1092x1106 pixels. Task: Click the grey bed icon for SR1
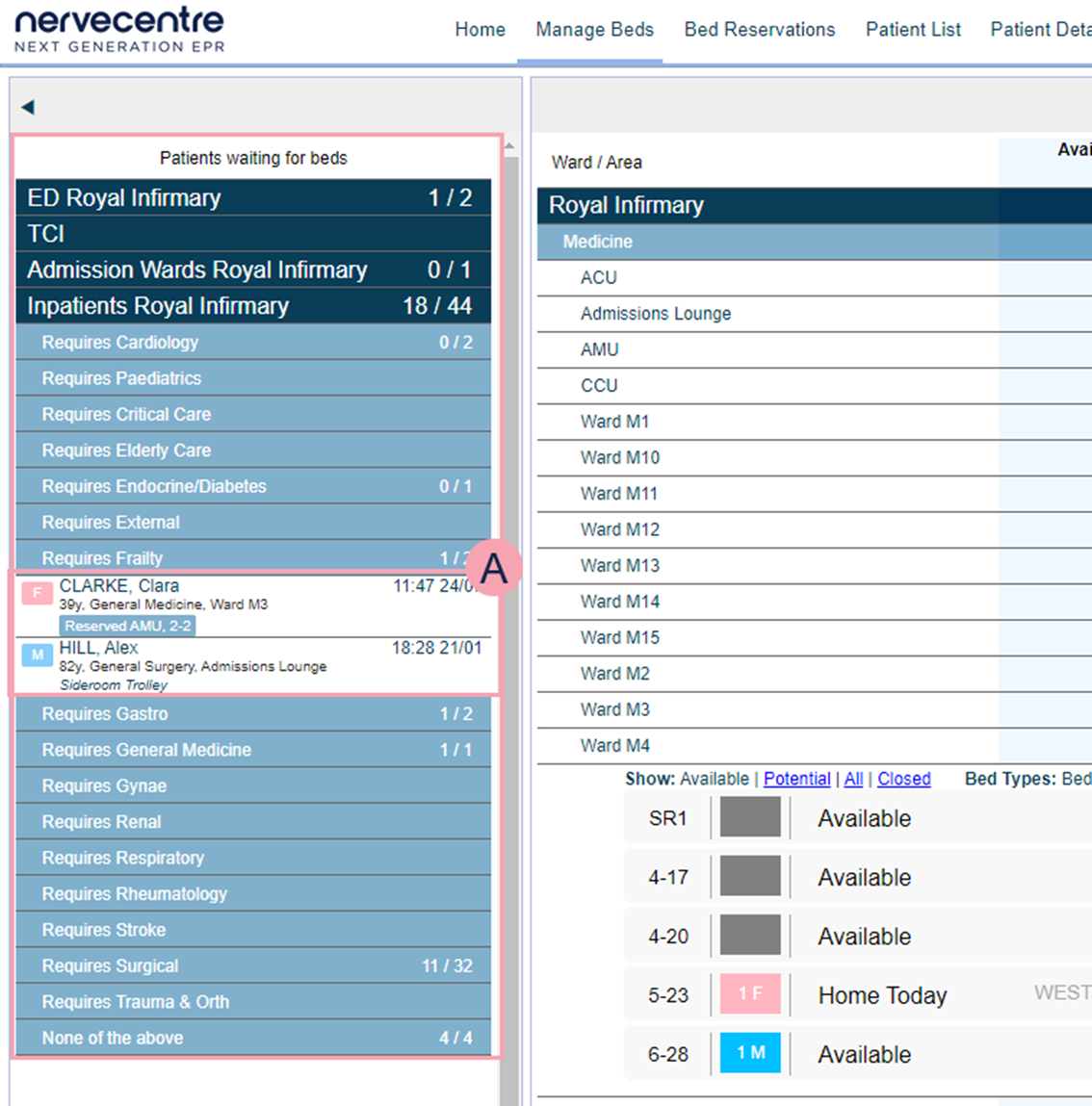tap(750, 818)
